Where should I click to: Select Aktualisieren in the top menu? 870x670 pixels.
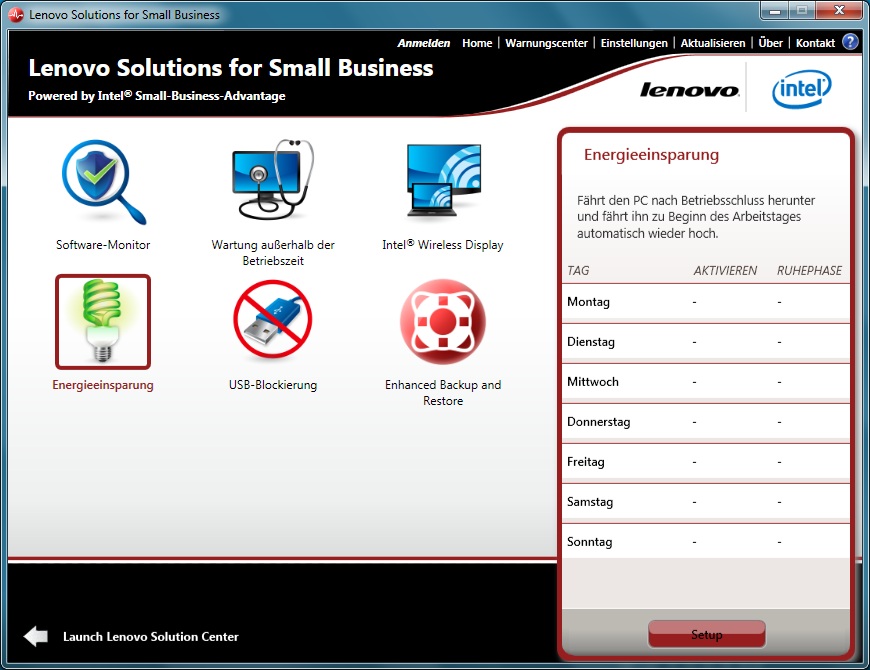713,43
